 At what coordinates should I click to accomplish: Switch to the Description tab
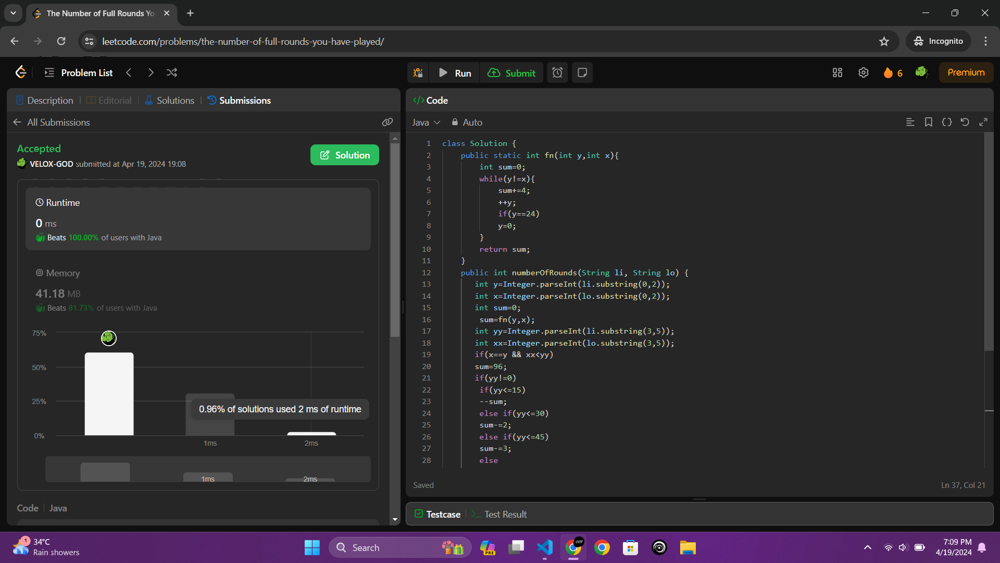[44, 100]
